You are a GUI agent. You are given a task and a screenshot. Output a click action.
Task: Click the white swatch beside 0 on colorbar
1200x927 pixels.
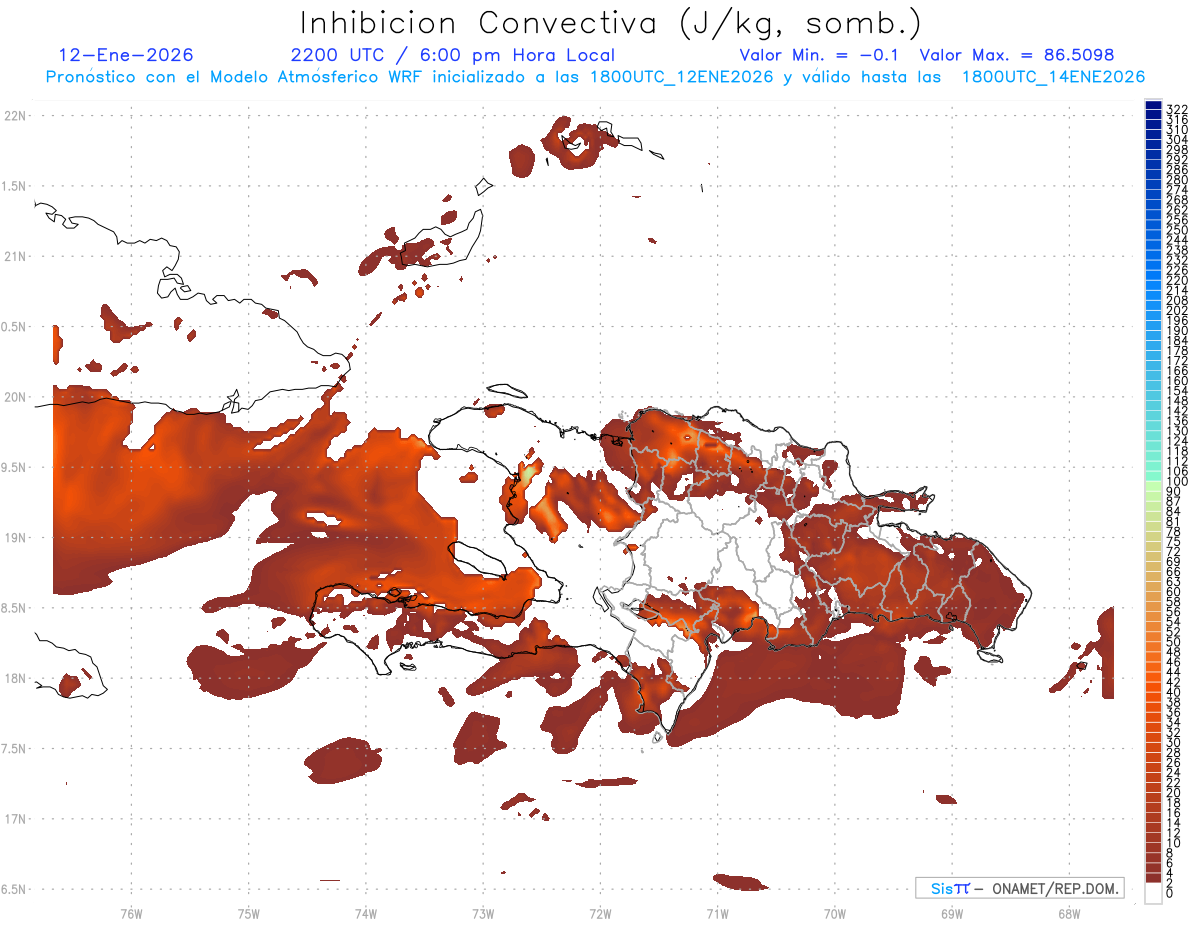[1153, 893]
